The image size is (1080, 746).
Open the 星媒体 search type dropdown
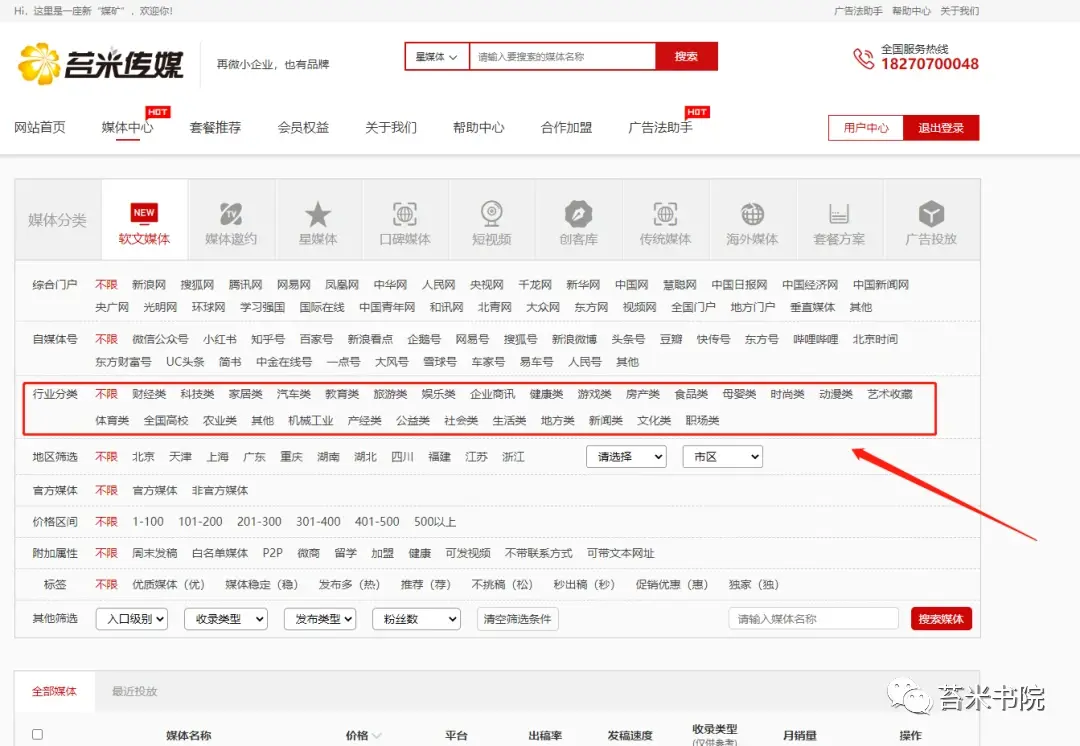pos(436,56)
